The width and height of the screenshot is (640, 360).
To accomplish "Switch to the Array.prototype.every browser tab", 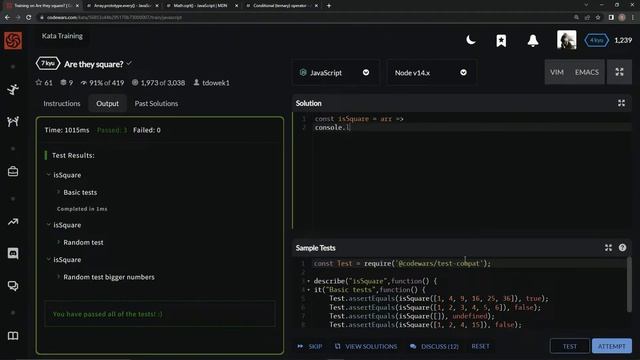I will coord(122,6).
